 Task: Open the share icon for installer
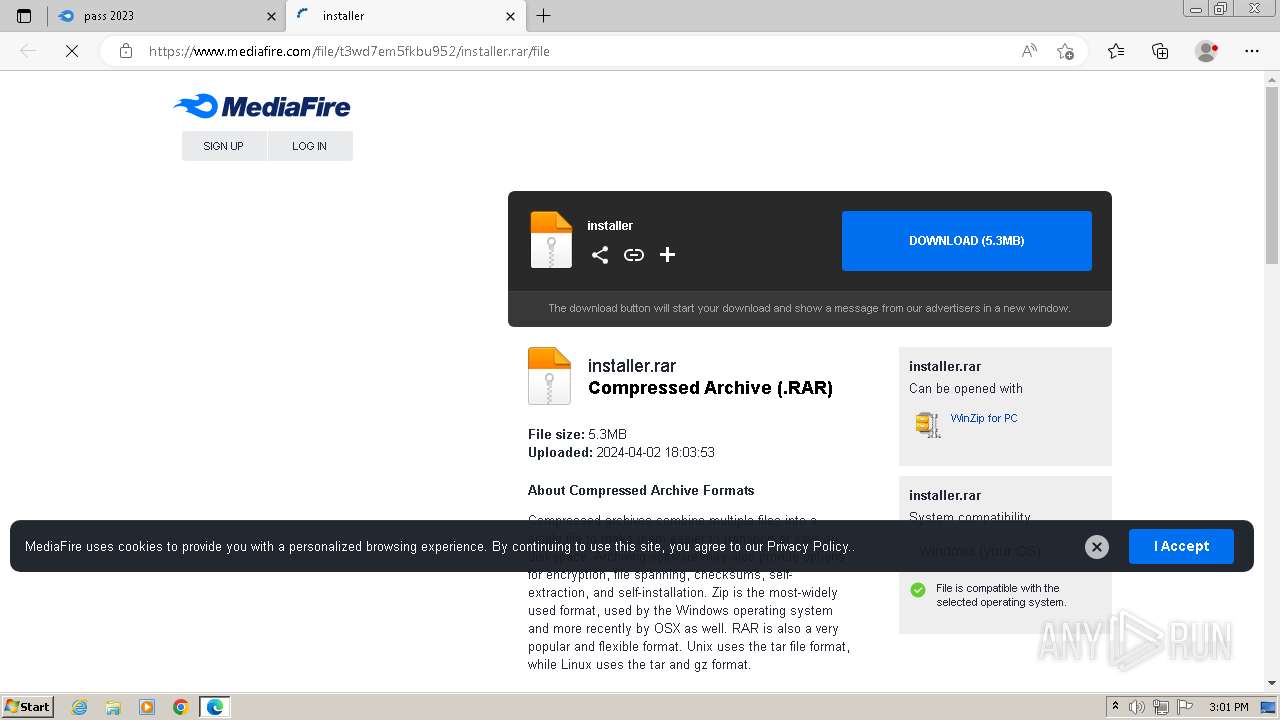[600, 255]
